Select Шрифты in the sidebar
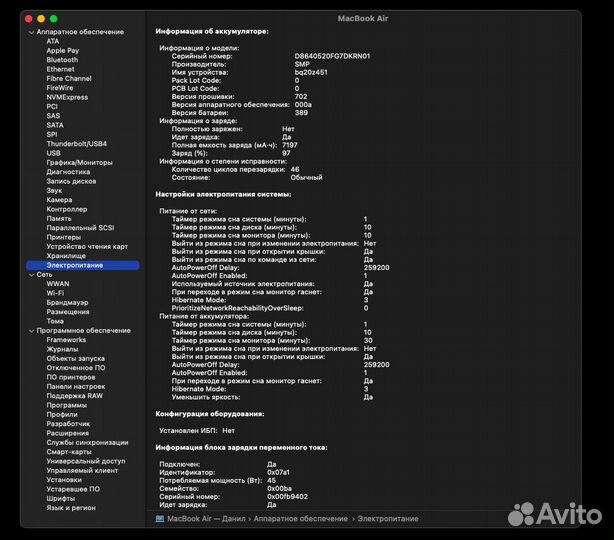The width and height of the screenshot is (614, 540). [x=60, y=499]
